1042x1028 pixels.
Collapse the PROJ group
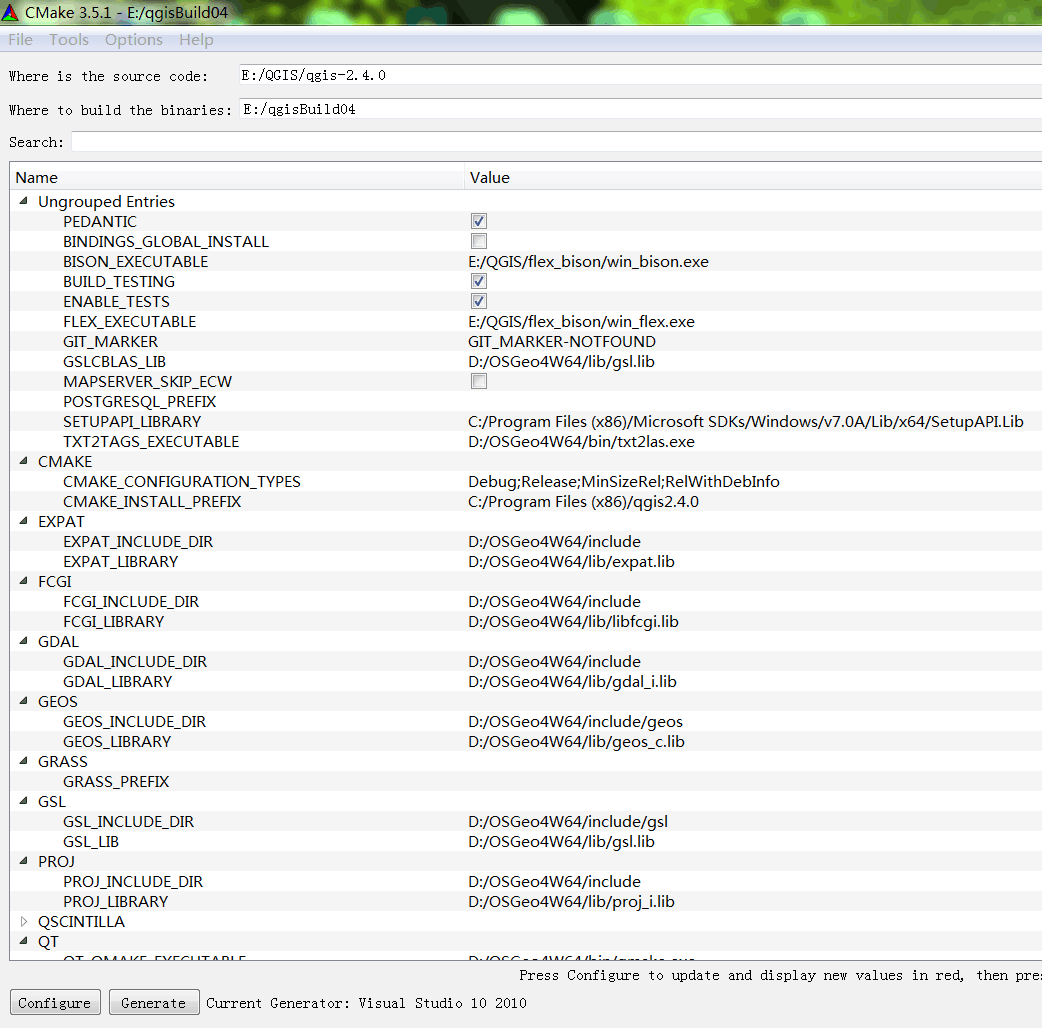coord(24,861)
